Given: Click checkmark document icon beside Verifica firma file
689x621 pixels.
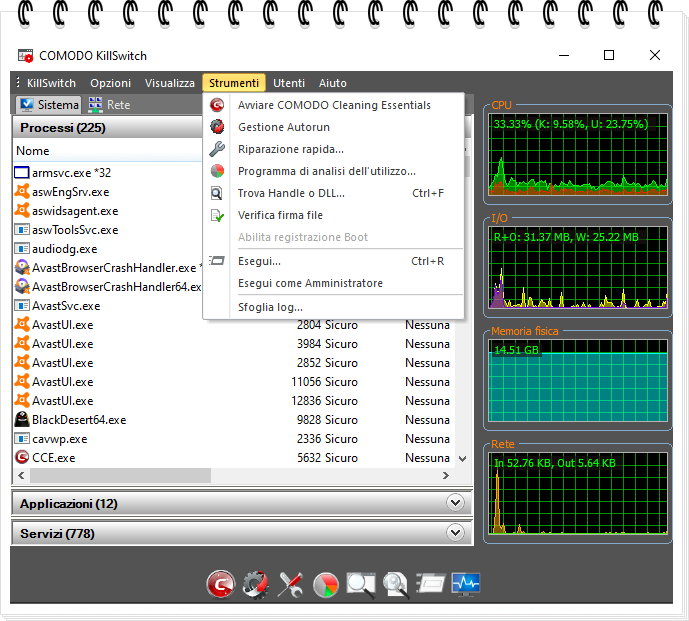Looking at the screenshot, I should (217, 215).
